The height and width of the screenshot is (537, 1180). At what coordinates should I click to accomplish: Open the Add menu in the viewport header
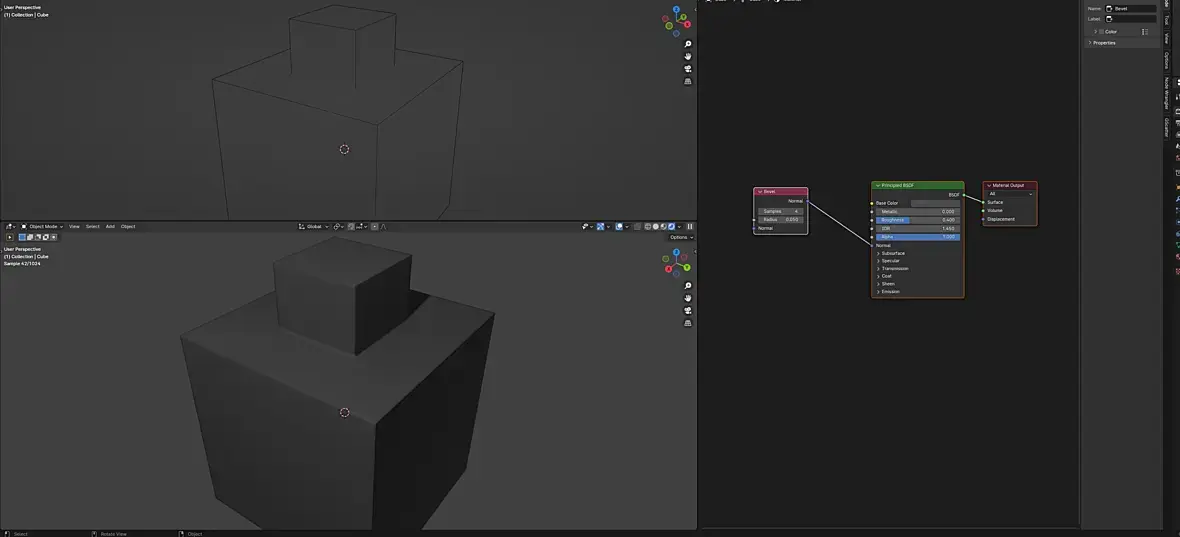point(110,226)
